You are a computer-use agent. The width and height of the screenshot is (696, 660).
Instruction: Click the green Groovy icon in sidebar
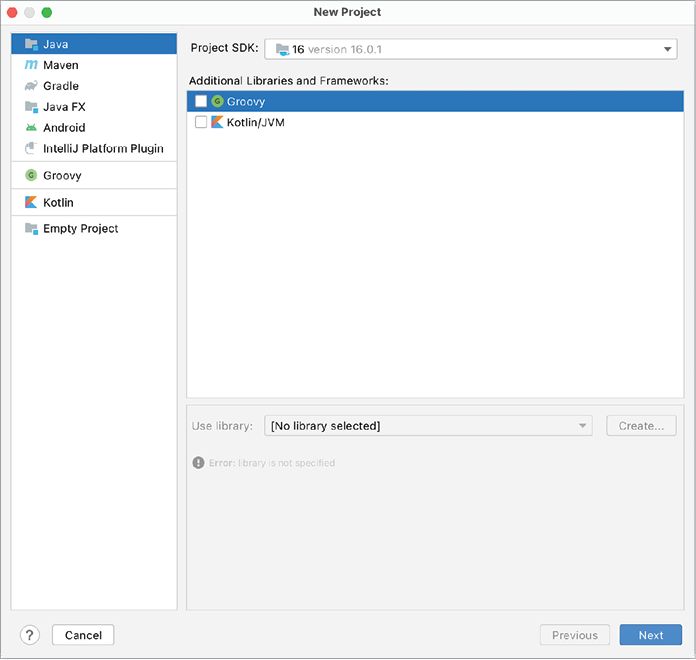click(x=31, y=175)
